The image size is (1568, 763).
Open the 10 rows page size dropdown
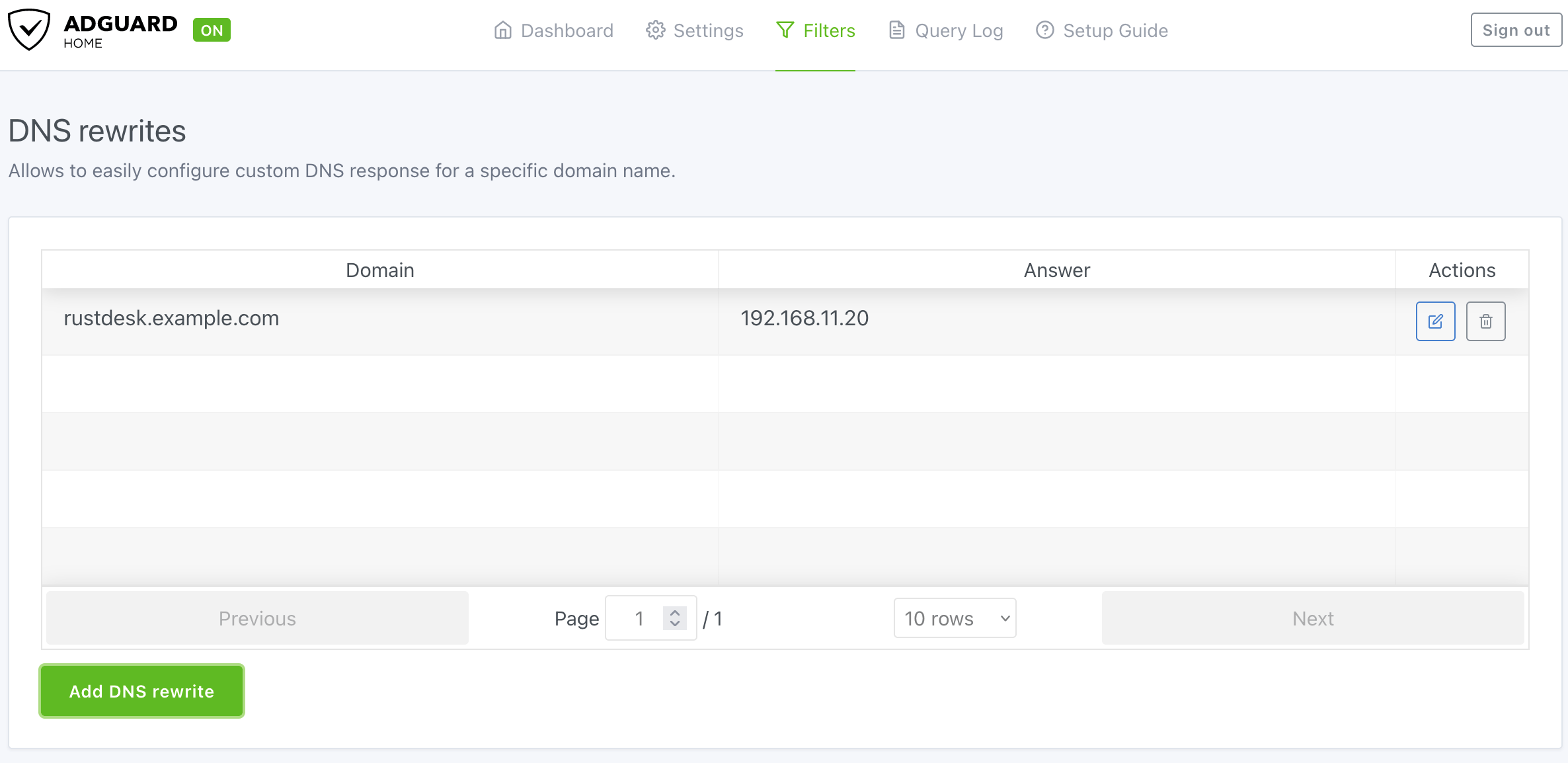point(955,618)
